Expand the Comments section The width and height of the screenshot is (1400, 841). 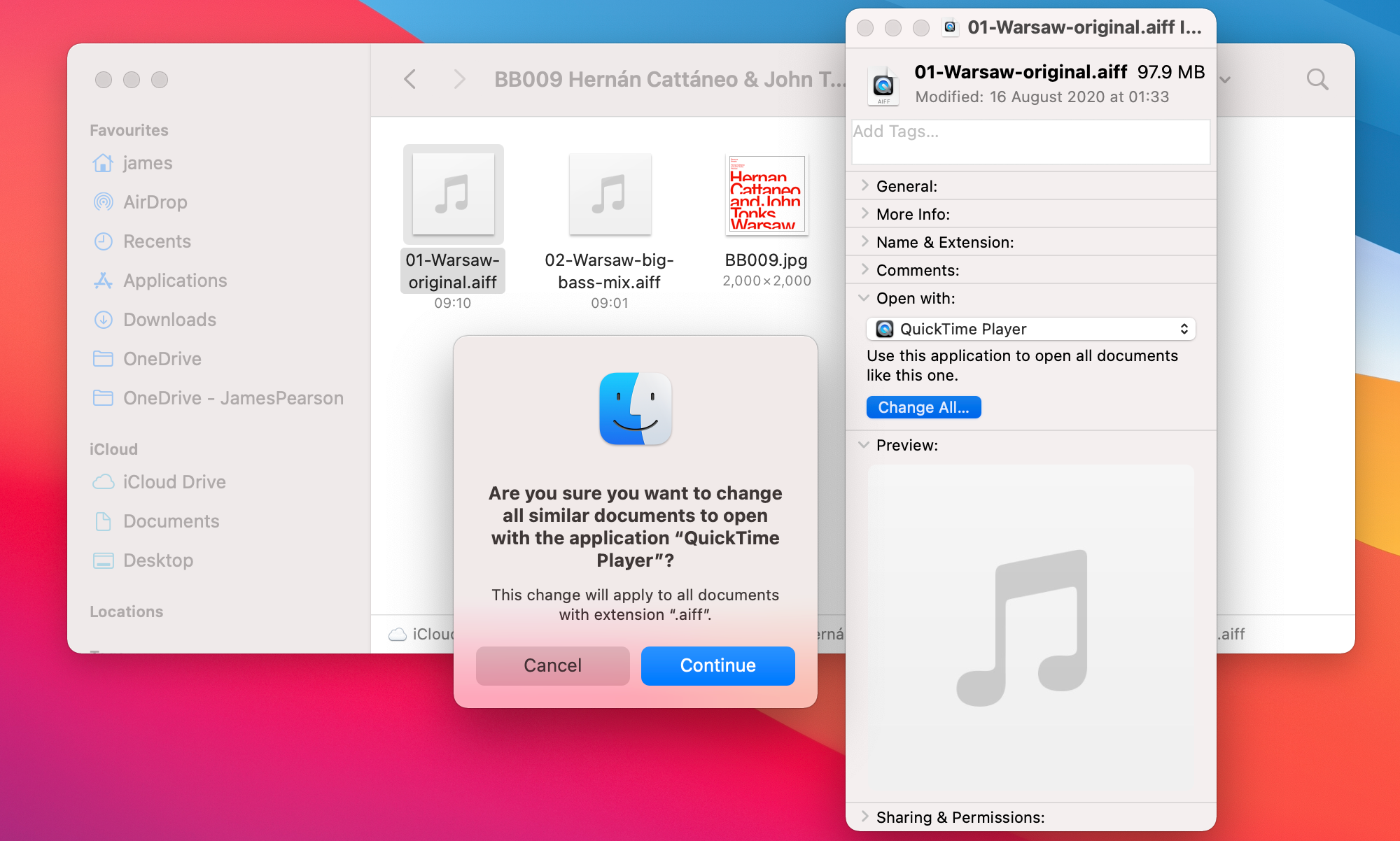pyautogui.click(x=864, y=269)
